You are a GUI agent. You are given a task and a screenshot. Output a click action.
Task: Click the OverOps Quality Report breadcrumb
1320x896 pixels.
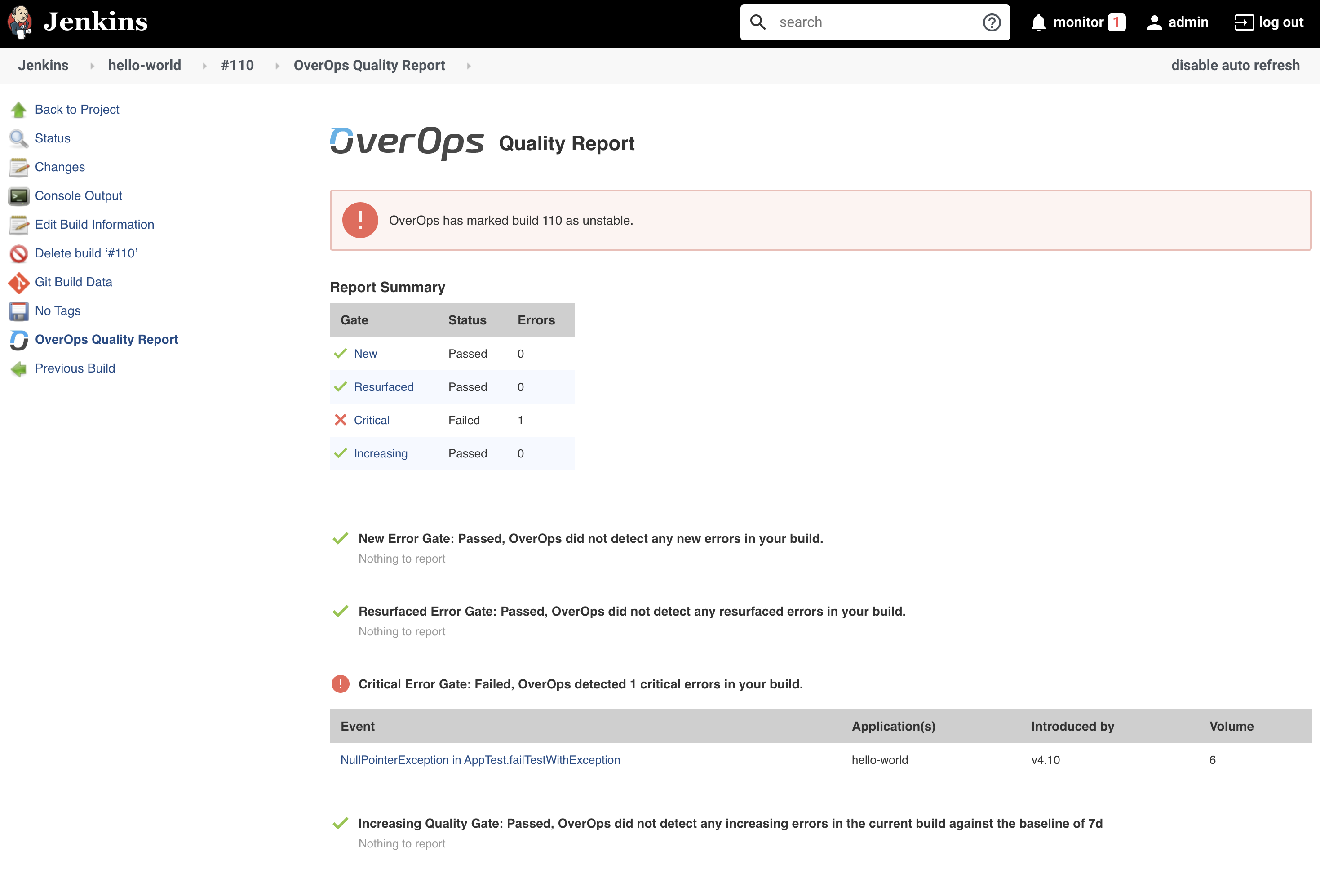click(x=369, y=65)
